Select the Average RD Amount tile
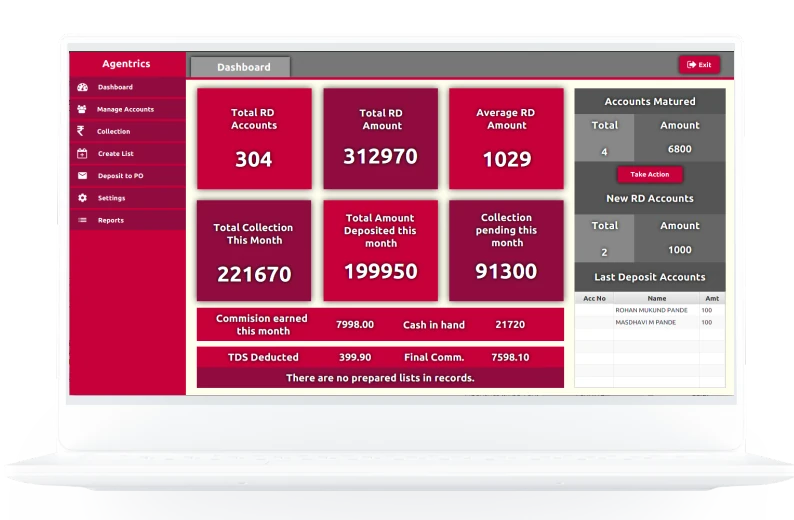Screen dimensions: 794x520 coord(506,138)
